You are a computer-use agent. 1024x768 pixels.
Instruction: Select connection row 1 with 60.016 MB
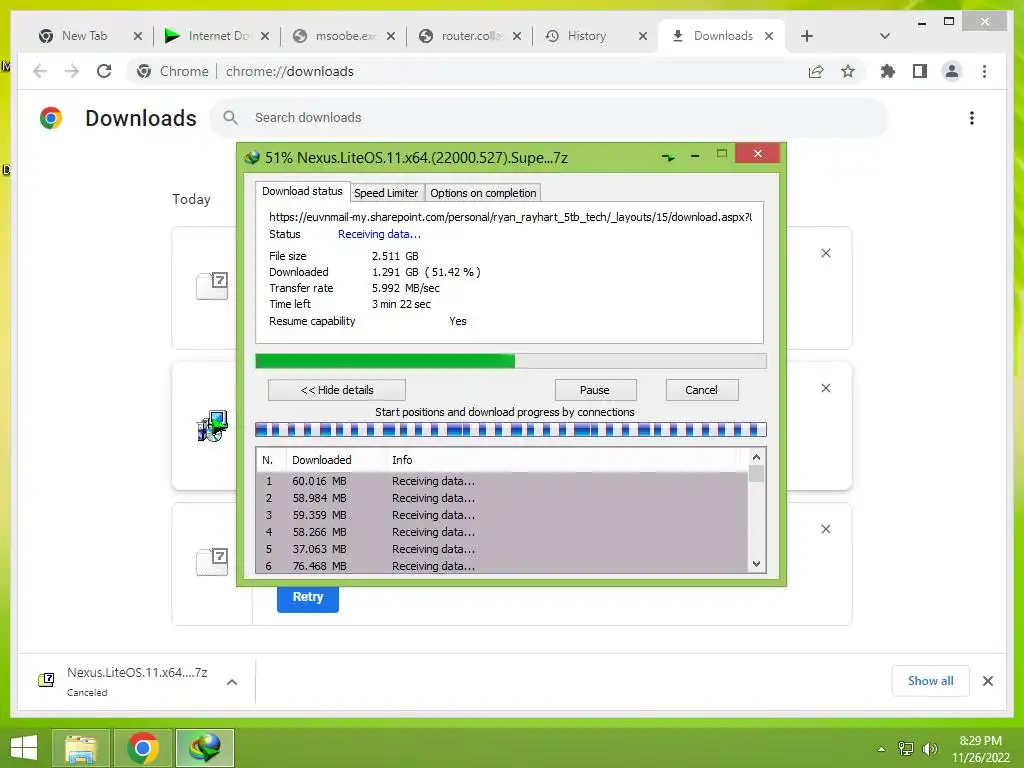pyautogui.click(x=502, y=481)
